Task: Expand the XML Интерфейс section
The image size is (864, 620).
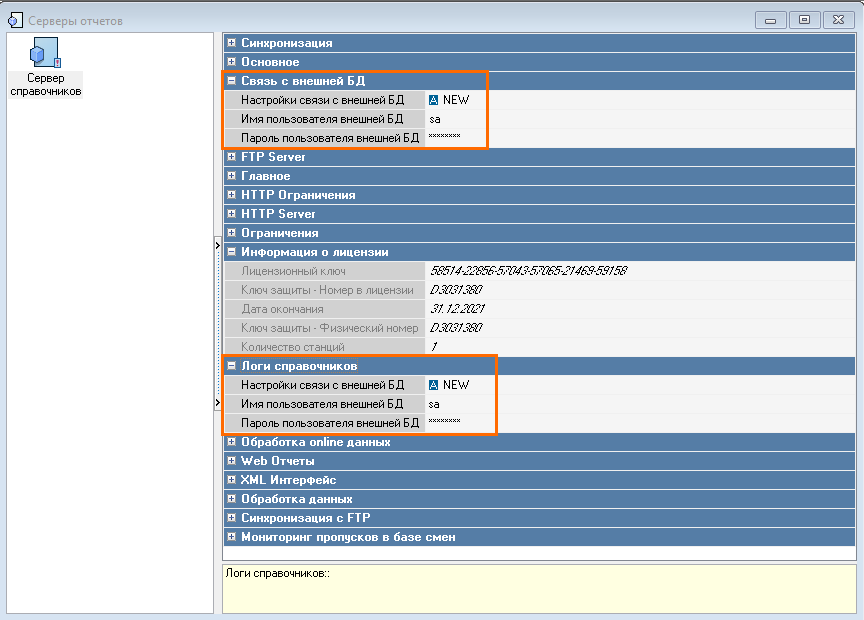Action: coord(232,480)
